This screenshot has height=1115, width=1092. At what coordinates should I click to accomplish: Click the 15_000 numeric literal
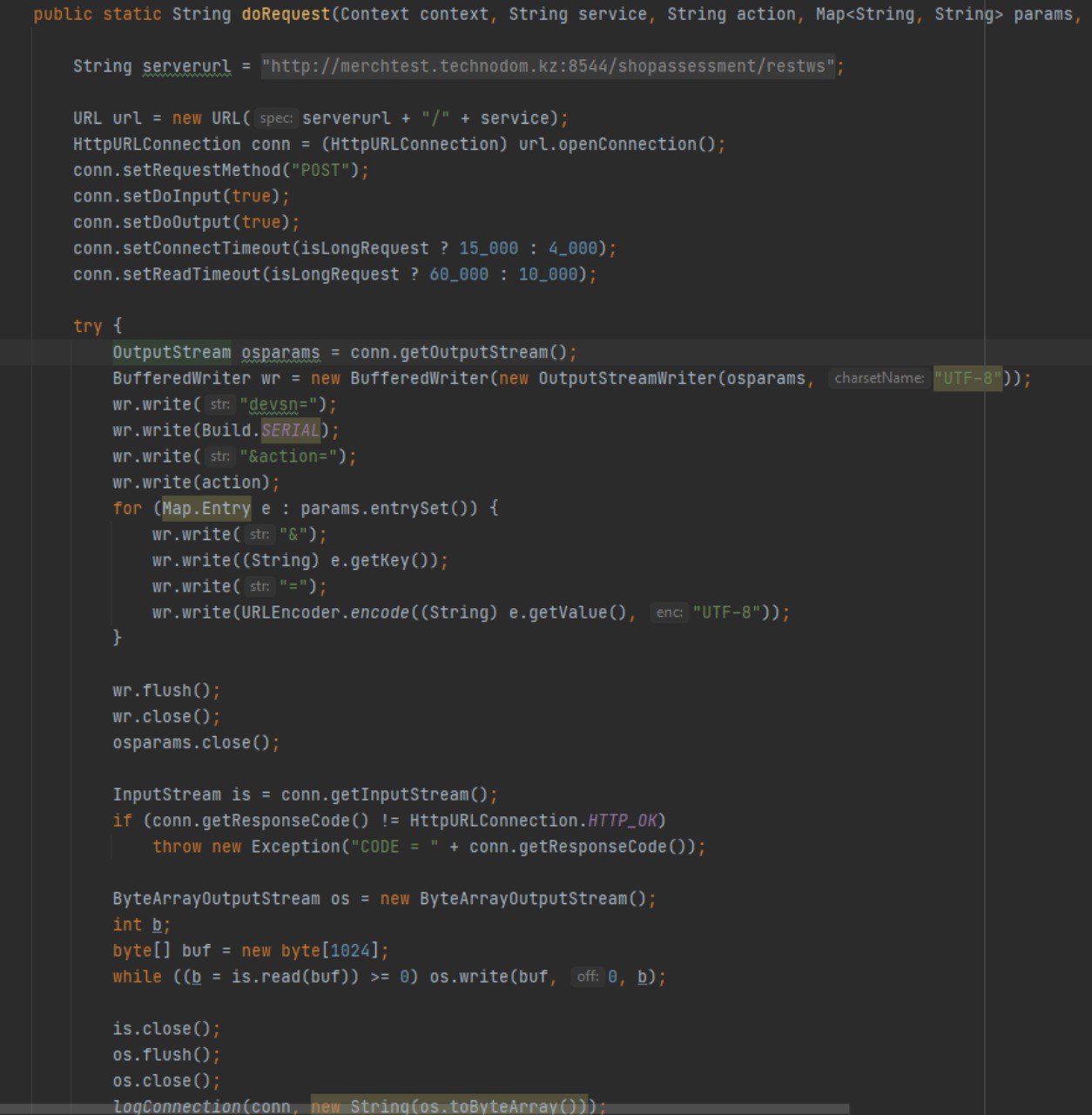tap(489, 249)
